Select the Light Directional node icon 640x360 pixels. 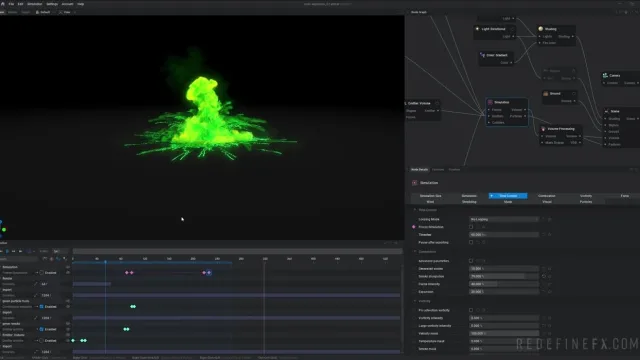[x=477, y=29]
